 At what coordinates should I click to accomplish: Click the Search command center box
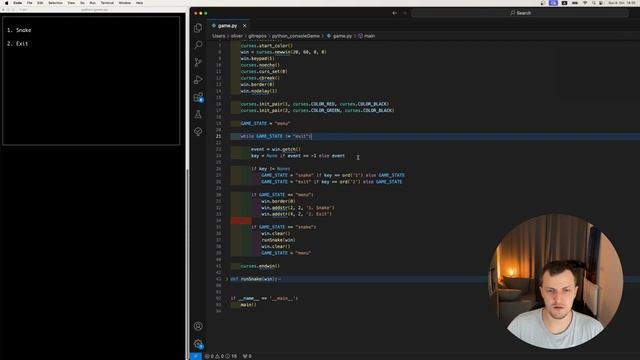point(520,13)
